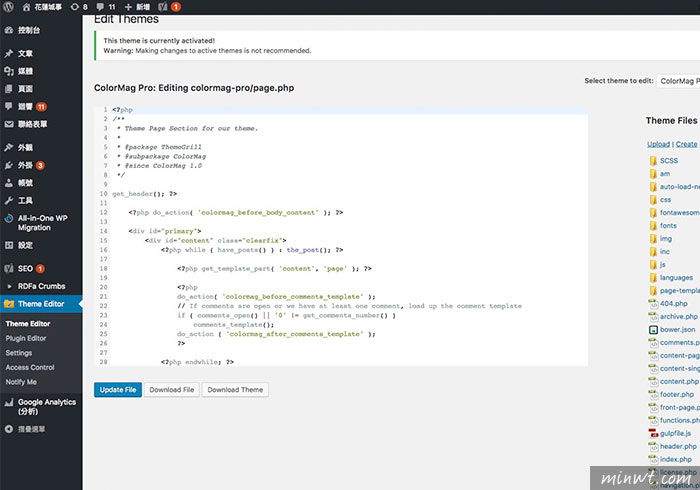Click line 16 have_posts while loop

pyautogui.click(x=252, y=250)
